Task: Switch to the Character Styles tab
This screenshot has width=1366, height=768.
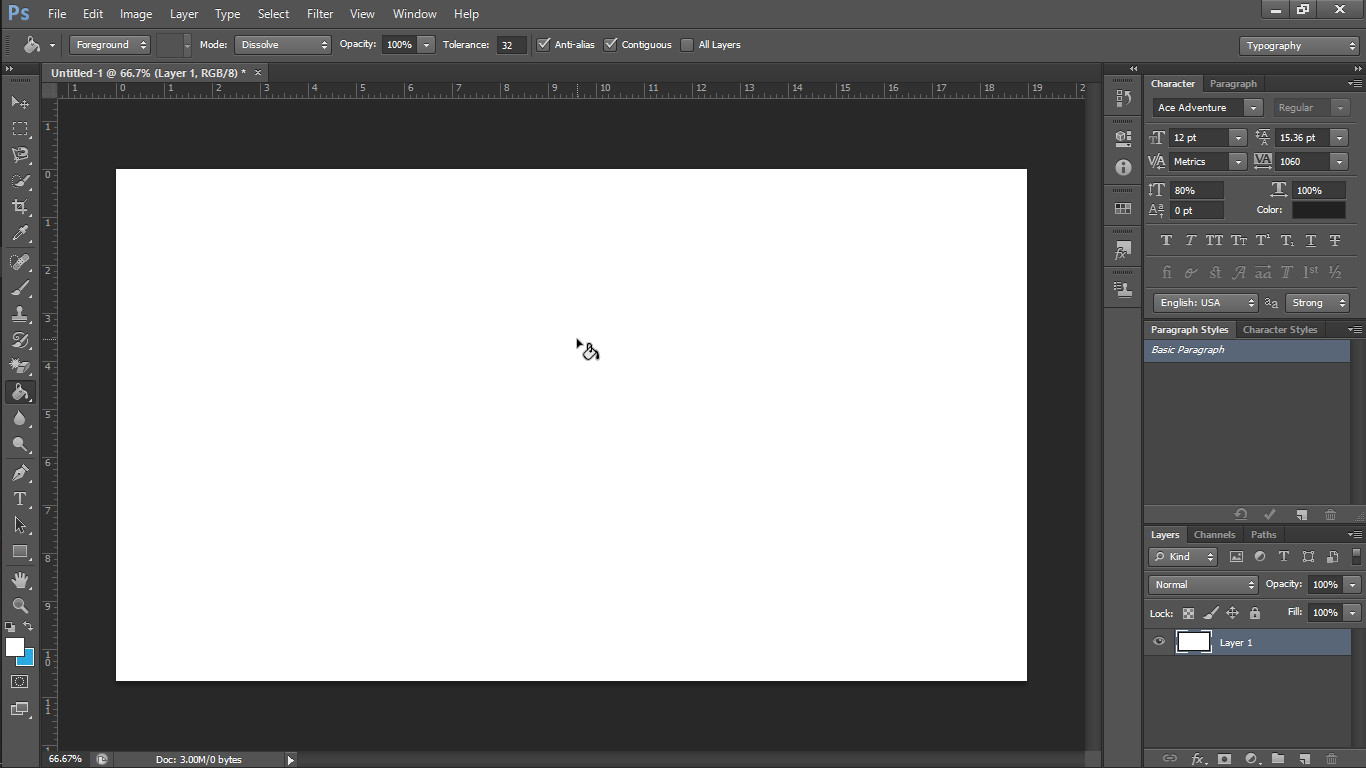Action: pos(1280,330)
